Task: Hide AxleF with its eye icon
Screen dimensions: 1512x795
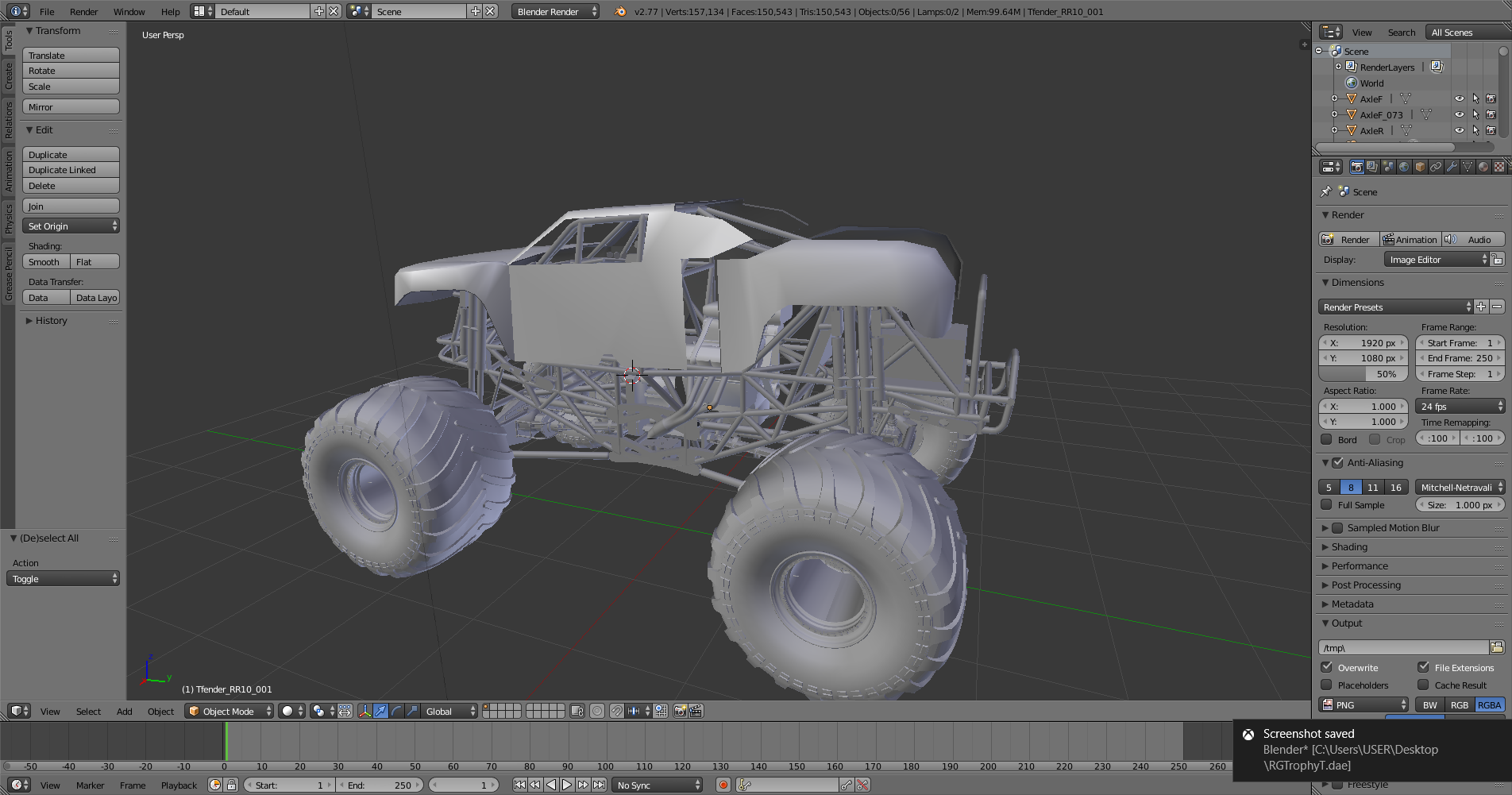Action: [x=1460, y=98]
